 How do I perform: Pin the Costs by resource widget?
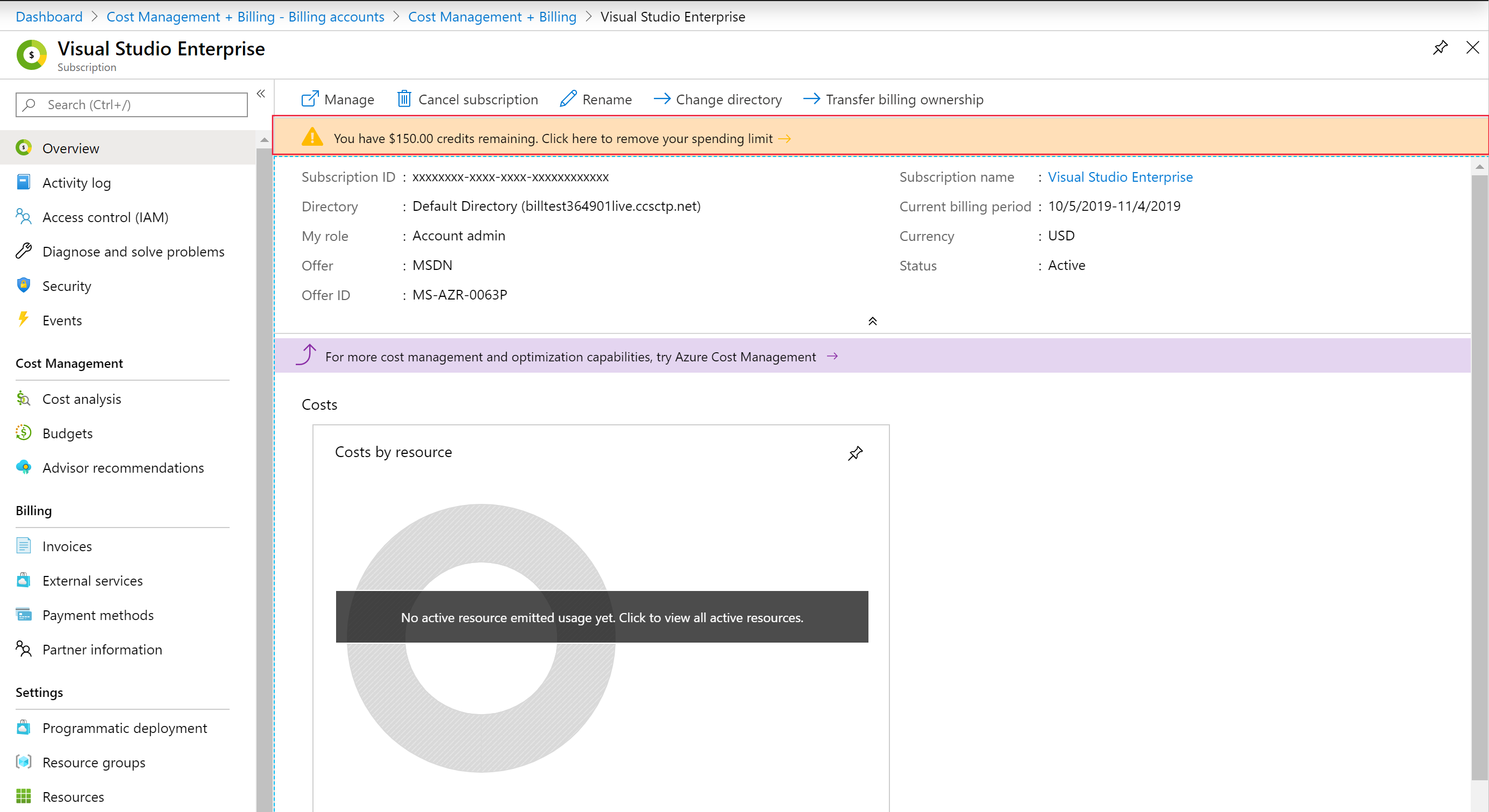point(856,453)
